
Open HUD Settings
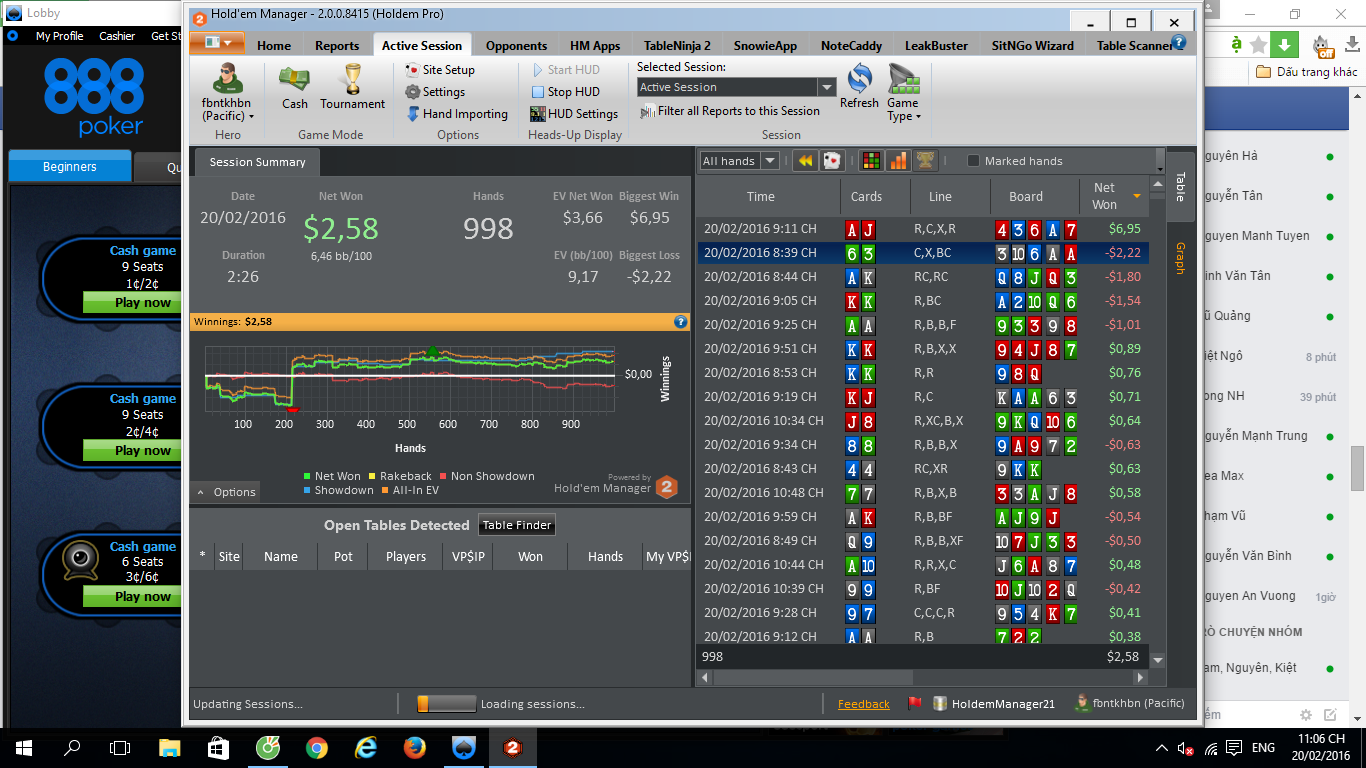574,114
